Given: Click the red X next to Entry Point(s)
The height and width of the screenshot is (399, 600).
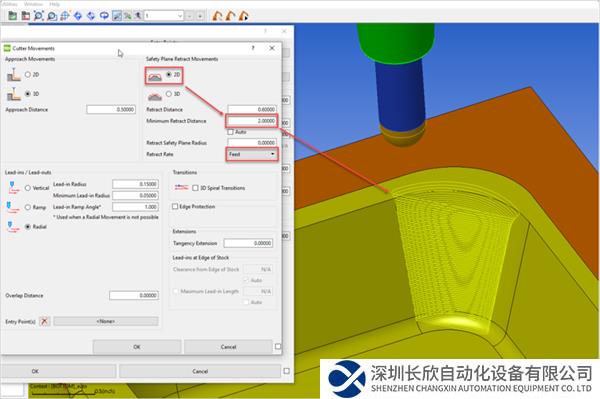Looking at the screenshot, I should (x=44, y=321).
